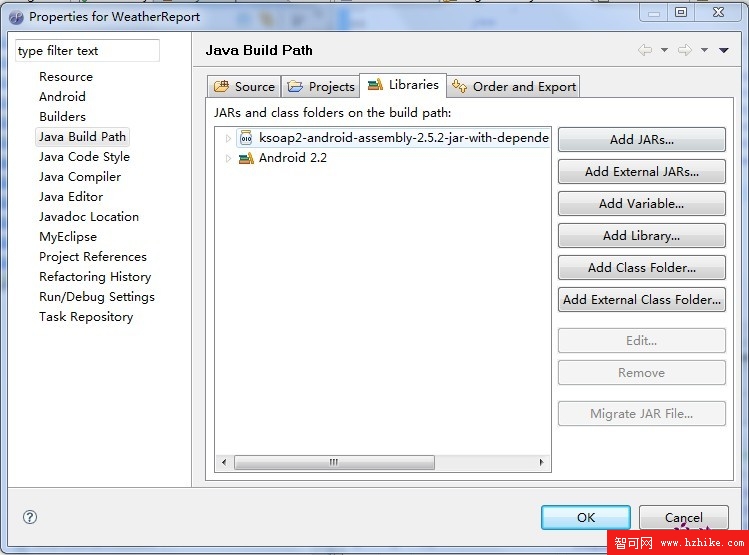The height and width of the screenshot is (555, 749).
Task: Select Project References entry
Action: [x=93, y=257]
